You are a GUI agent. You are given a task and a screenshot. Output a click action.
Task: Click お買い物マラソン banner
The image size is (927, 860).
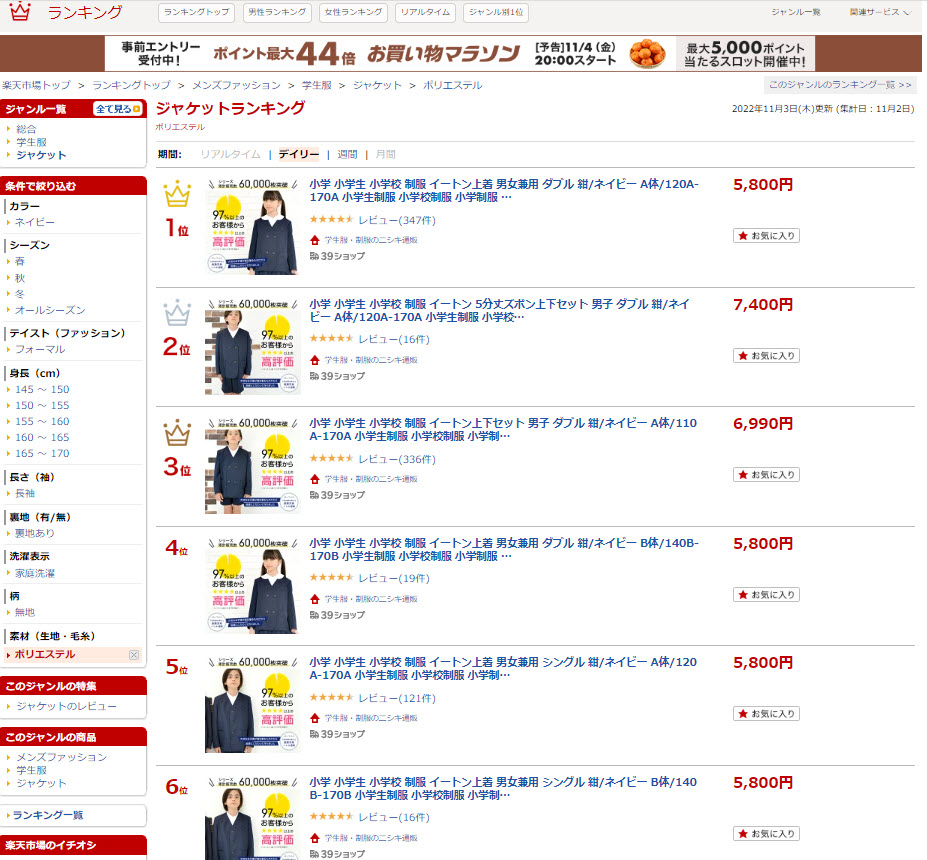coord(460,54)
